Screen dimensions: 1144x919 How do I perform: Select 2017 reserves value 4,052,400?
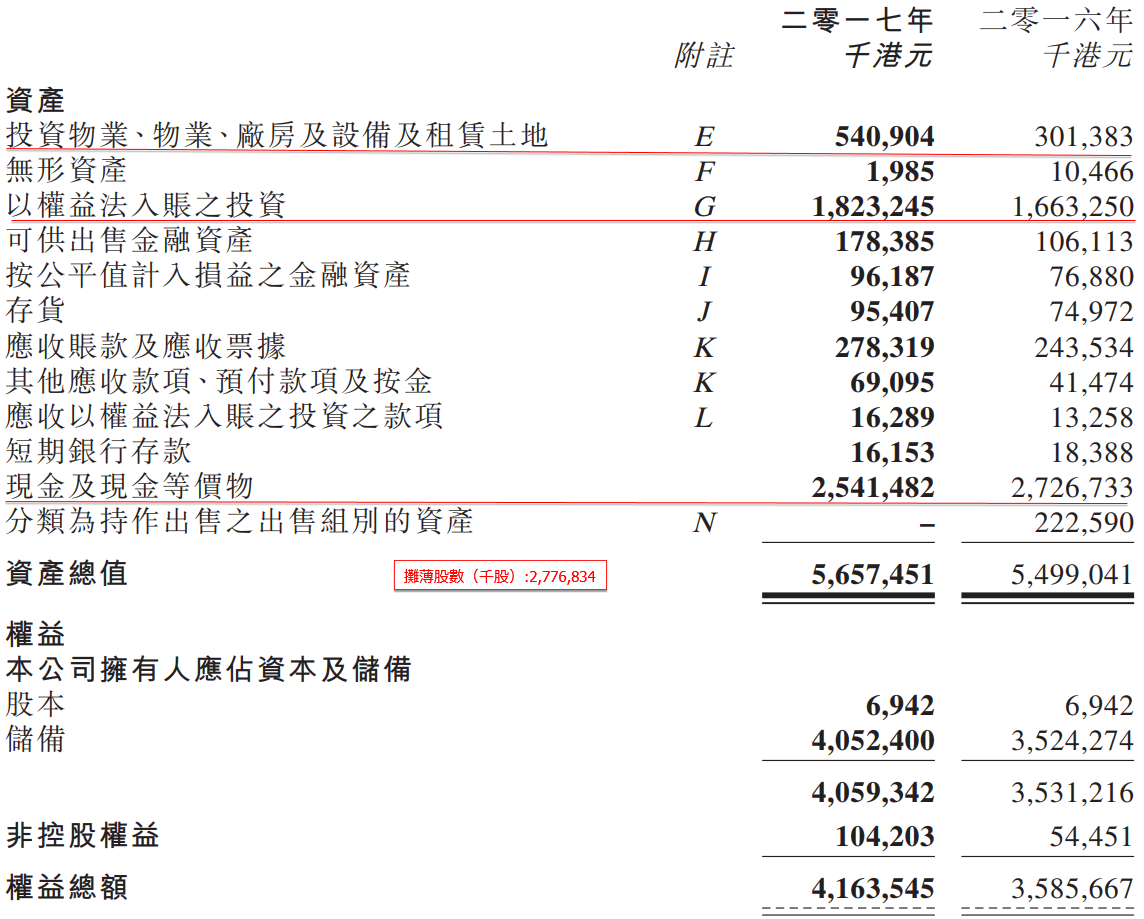click(x=873, y=741)
